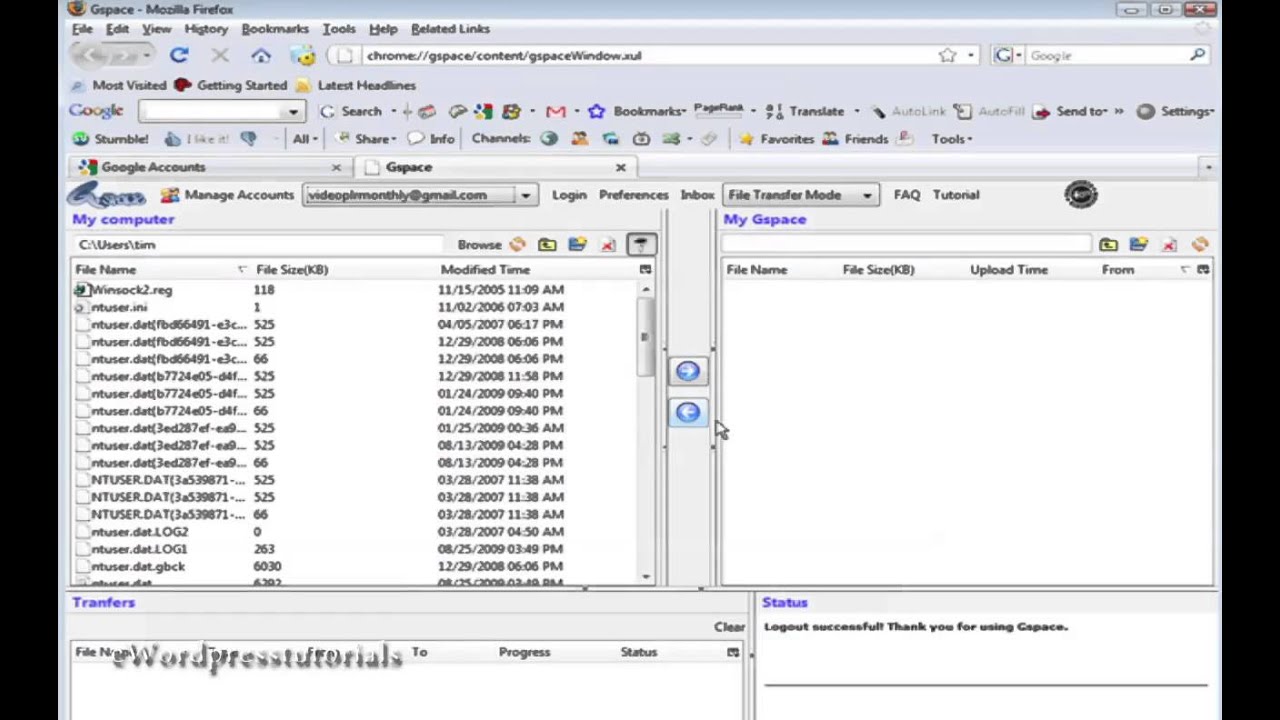Open the search engine selector dropdown
The image size is (1280, 720).
pos(1007,56)
